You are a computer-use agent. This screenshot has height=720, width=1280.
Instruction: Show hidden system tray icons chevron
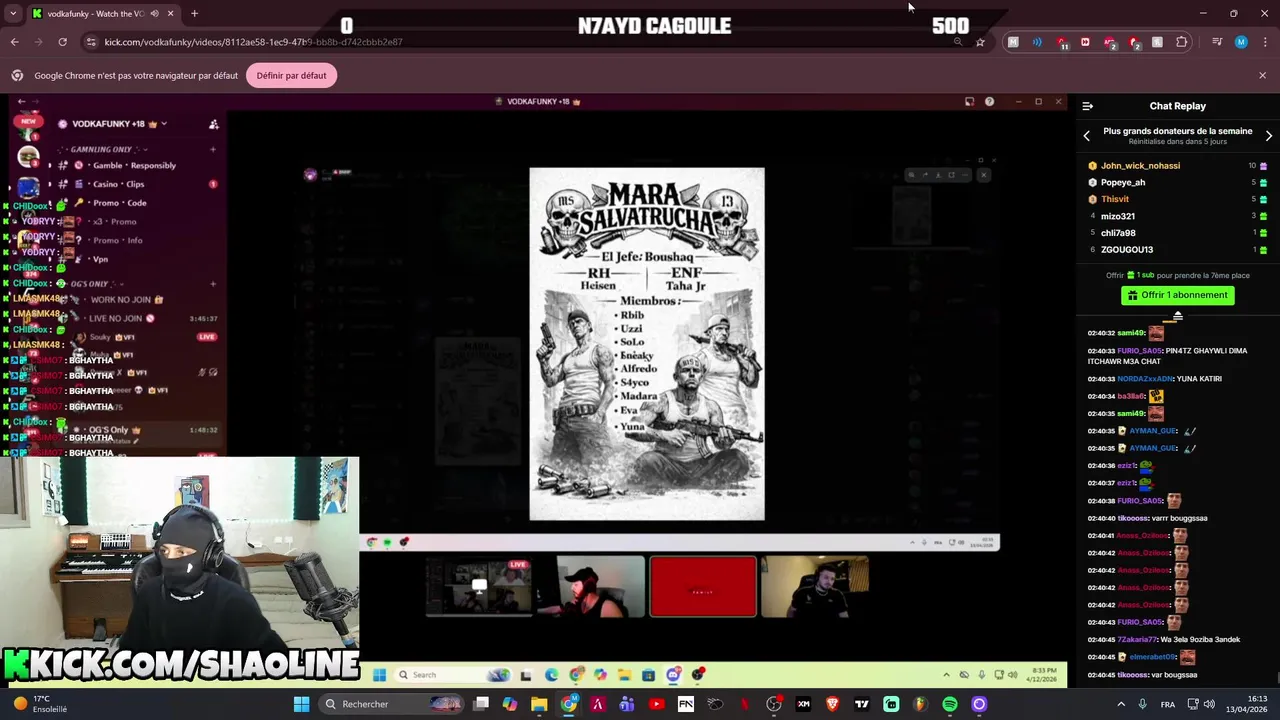(x=1120, y=704)
